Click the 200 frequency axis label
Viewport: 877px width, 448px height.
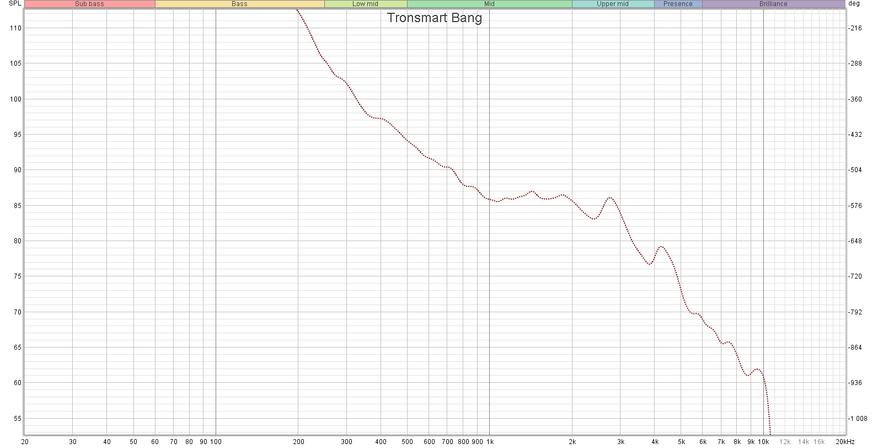298,442
